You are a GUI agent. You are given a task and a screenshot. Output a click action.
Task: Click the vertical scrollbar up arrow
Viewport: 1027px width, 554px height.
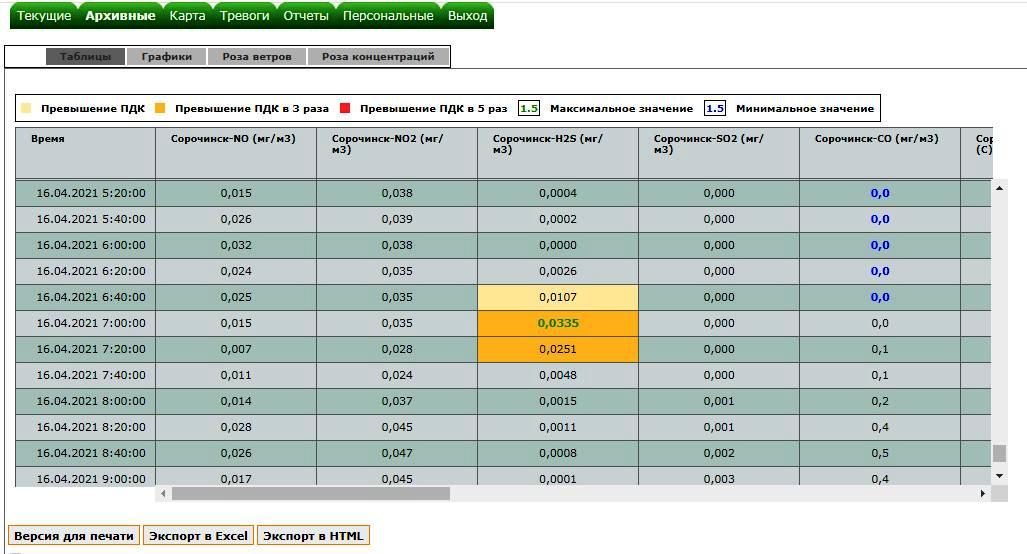point(999,187)
